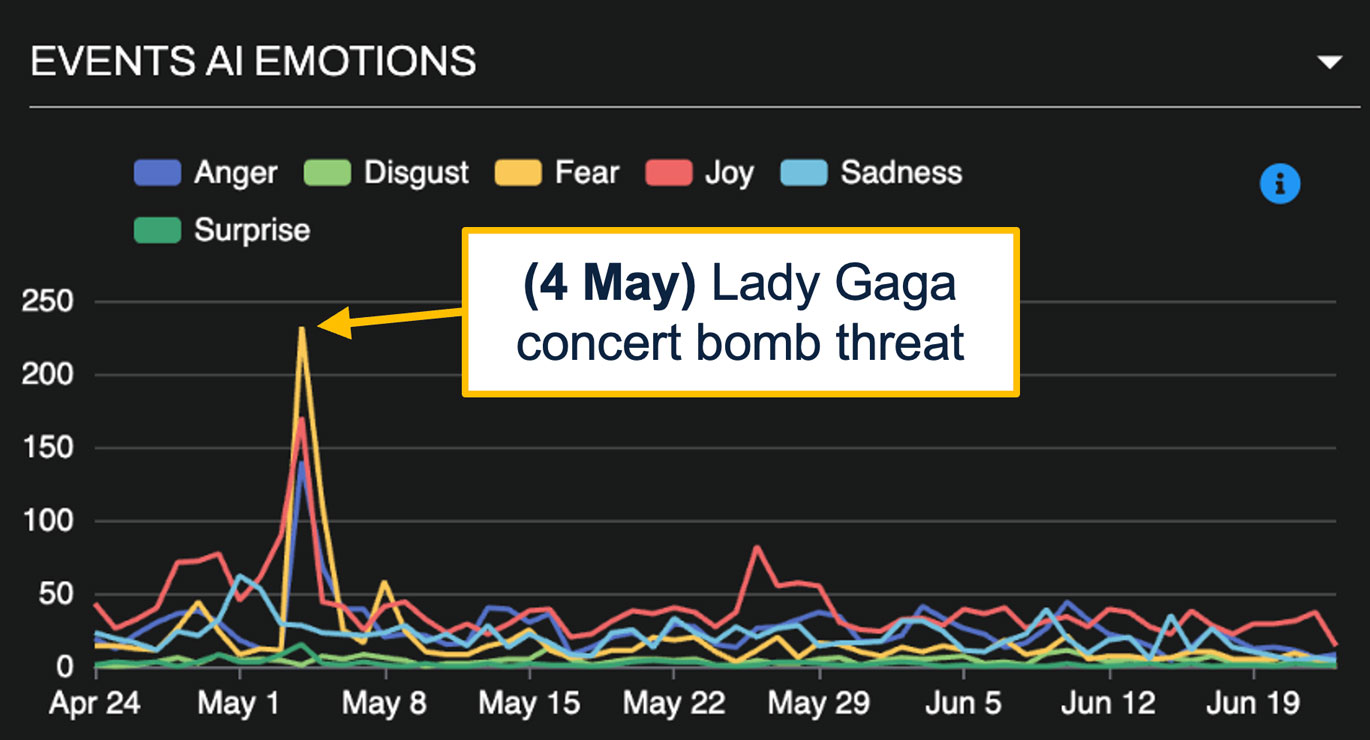Viewport: 1370px width, 740px height.
Task: Click the blue info icon
Action: [x=1279, y=184]
